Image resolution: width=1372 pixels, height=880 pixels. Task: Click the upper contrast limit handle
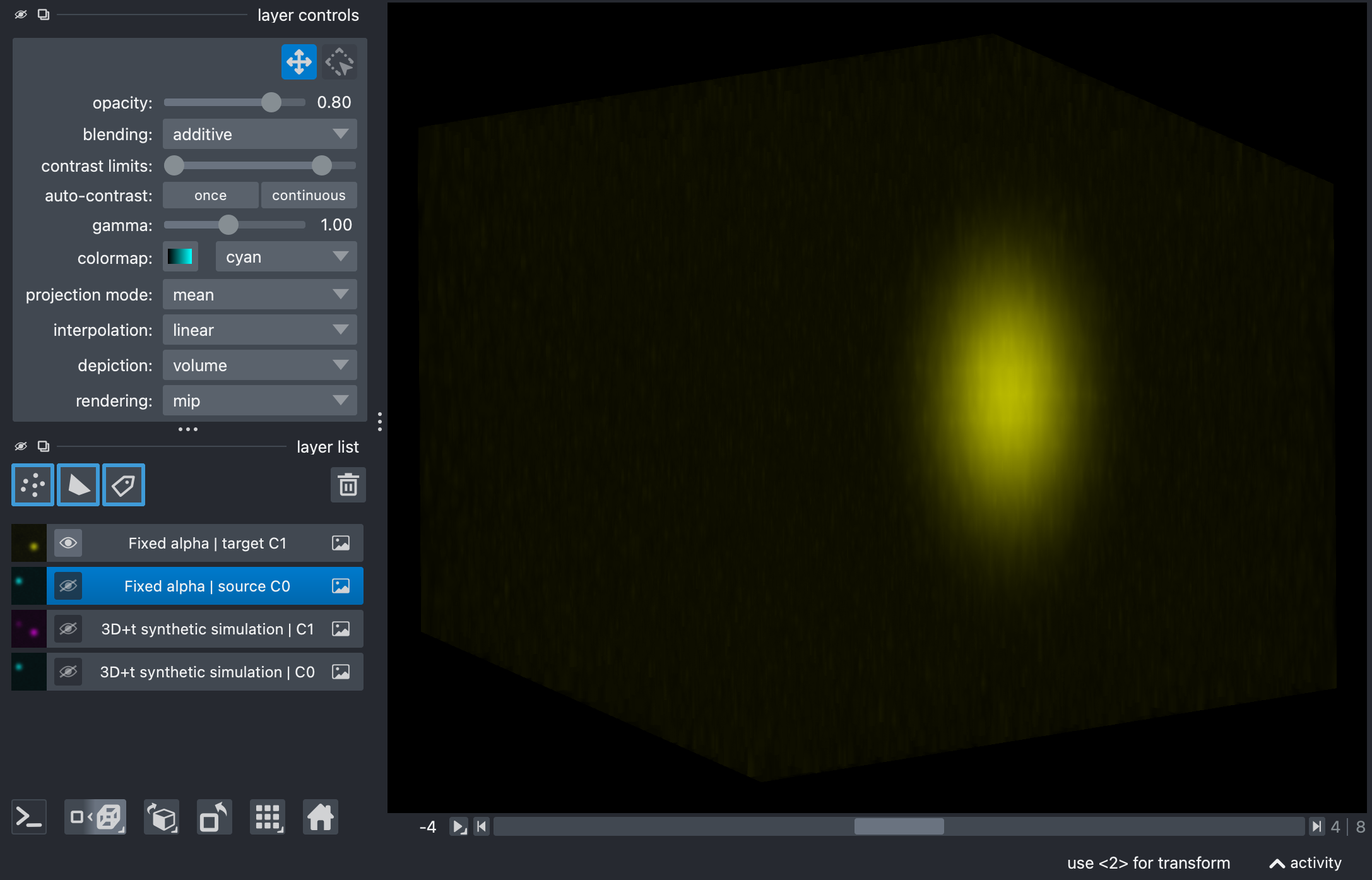(x=322, y=165)
